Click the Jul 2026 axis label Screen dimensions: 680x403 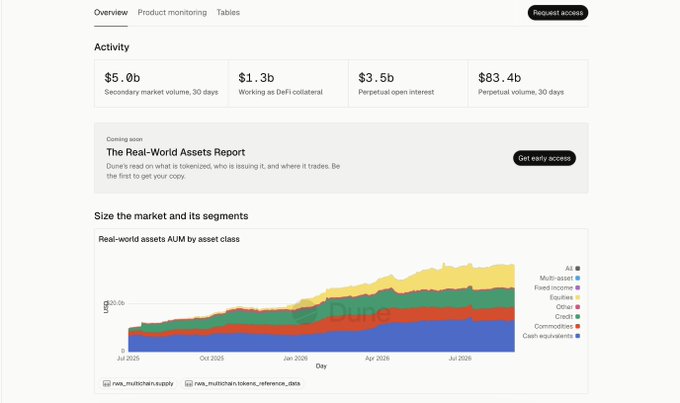point(460,358)
